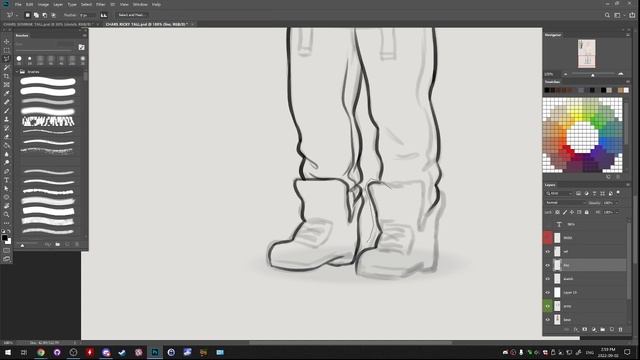
Task: Hide the green-labeled layer
Action: pyautogui.click(x=548, y=306)
